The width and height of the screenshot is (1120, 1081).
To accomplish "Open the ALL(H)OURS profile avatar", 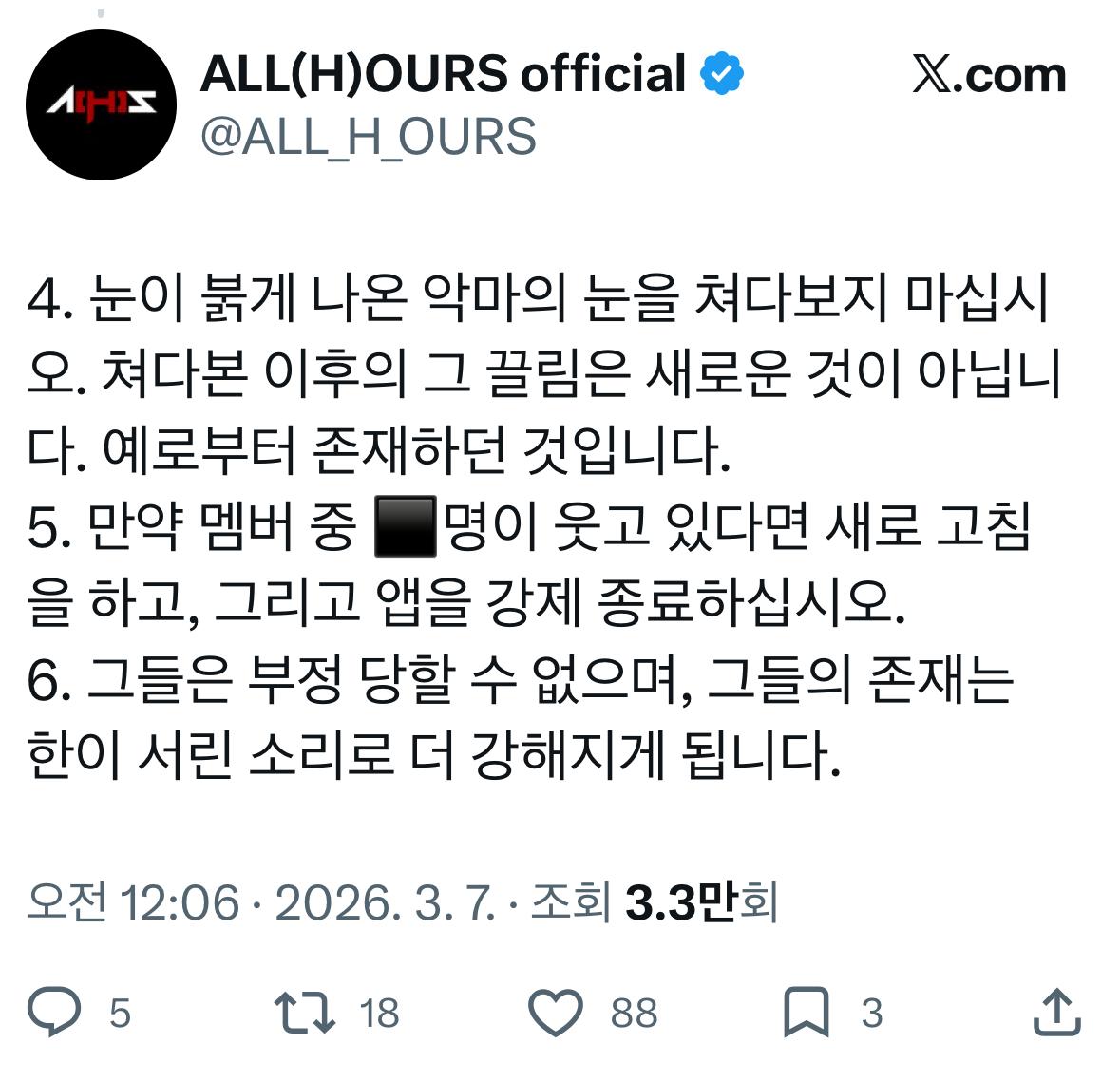I will [101, 105].
